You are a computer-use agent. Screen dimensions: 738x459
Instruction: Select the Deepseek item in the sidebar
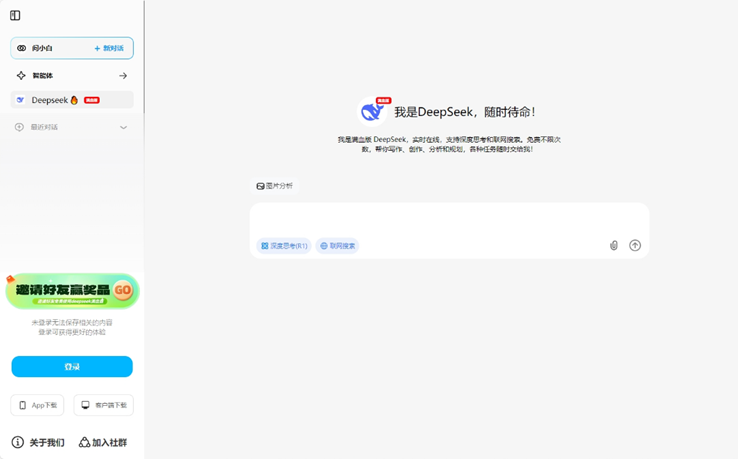pos(72,100)
